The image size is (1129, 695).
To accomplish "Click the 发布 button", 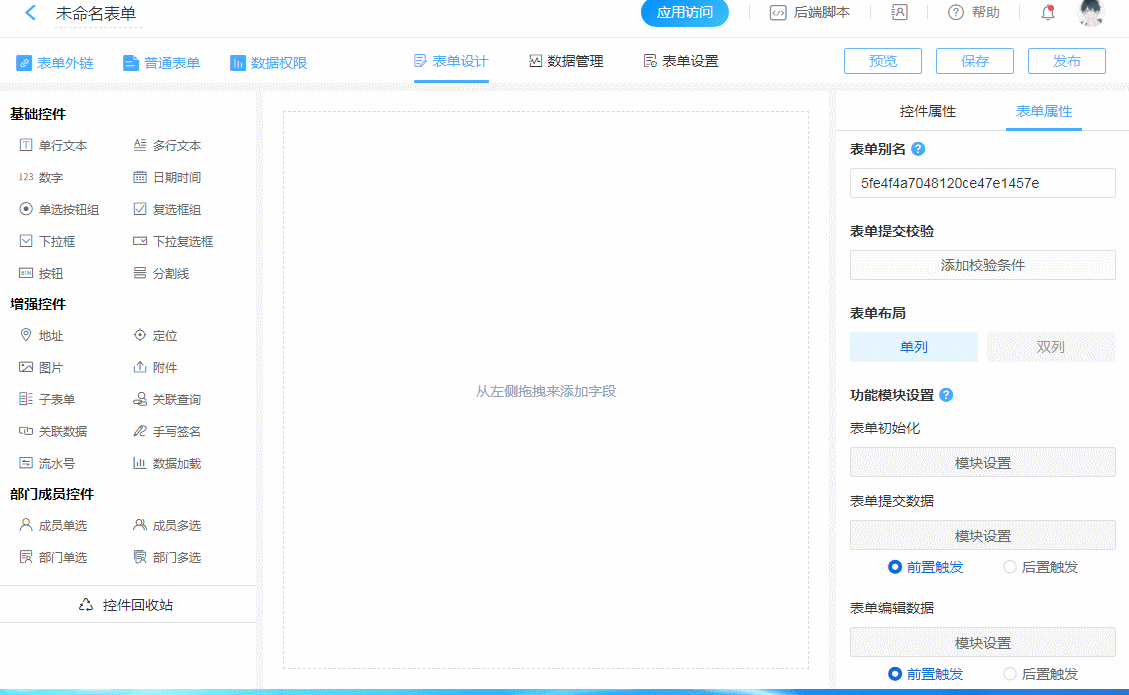I will pyautogui.click(x=1066, y=61).
